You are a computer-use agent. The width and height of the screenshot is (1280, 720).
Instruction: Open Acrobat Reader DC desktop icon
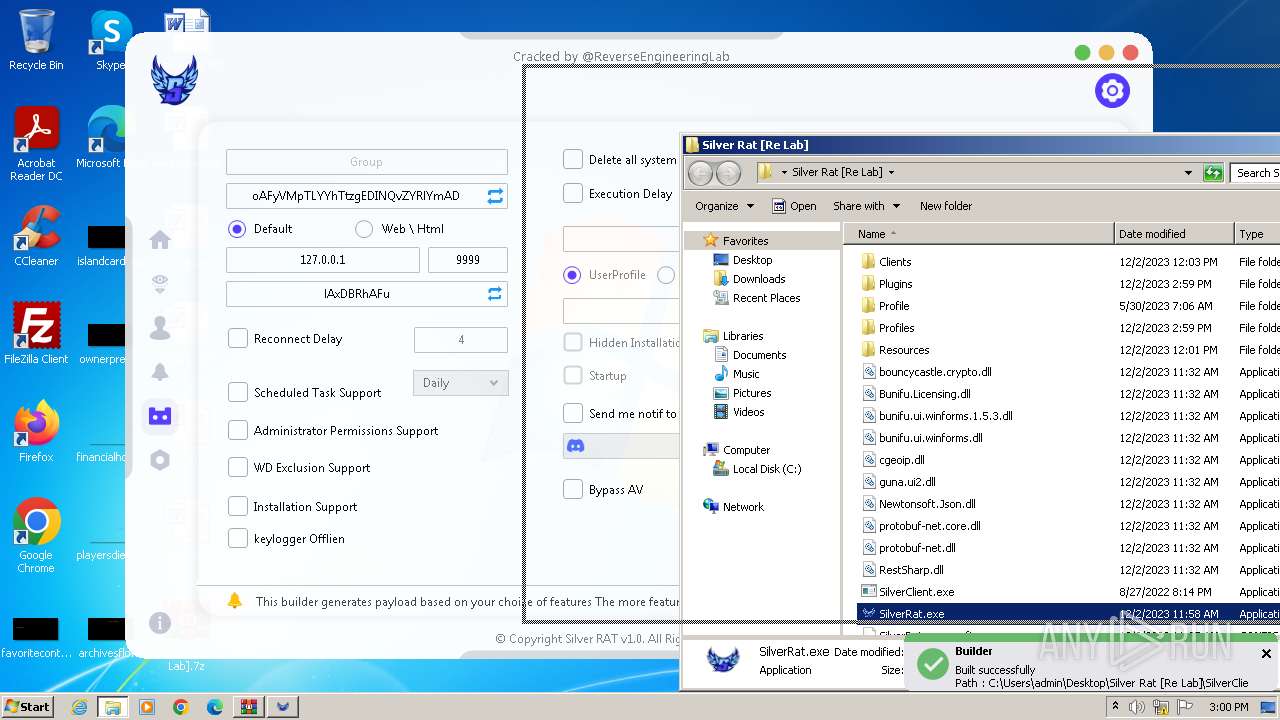(x=36, y=145)
